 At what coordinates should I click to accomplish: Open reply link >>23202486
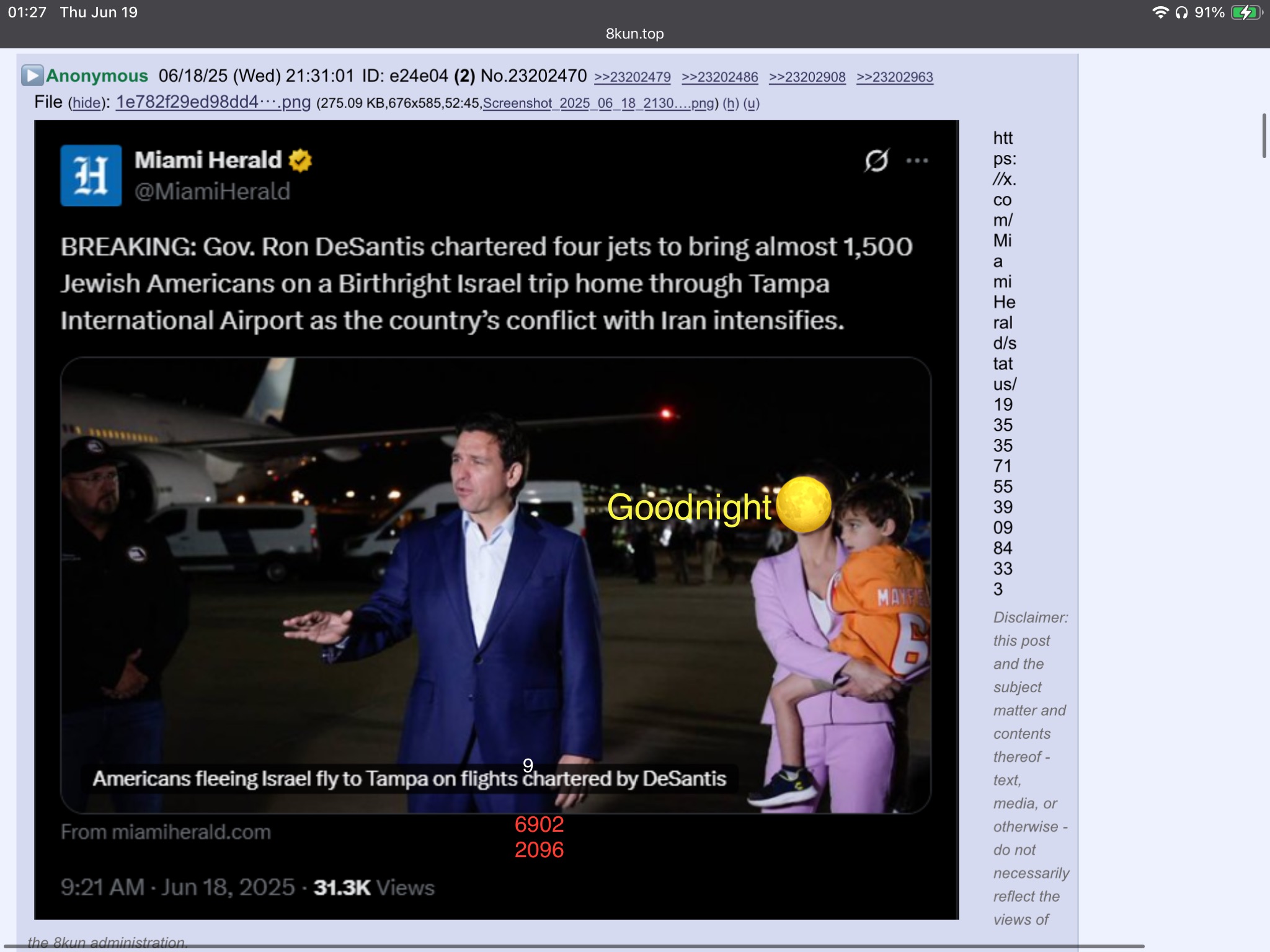click(x=720, y=77)
